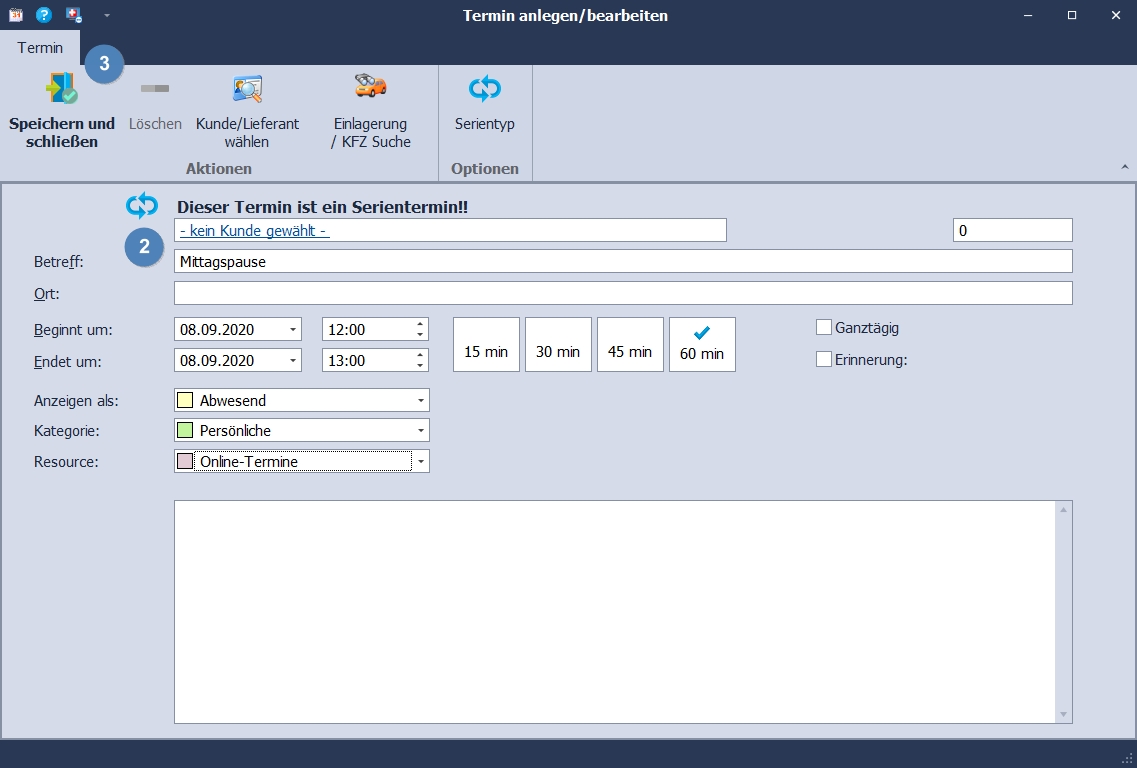Click the recurring appointment icon beside the notice
Screen dimensions: 1137x768
142,206
